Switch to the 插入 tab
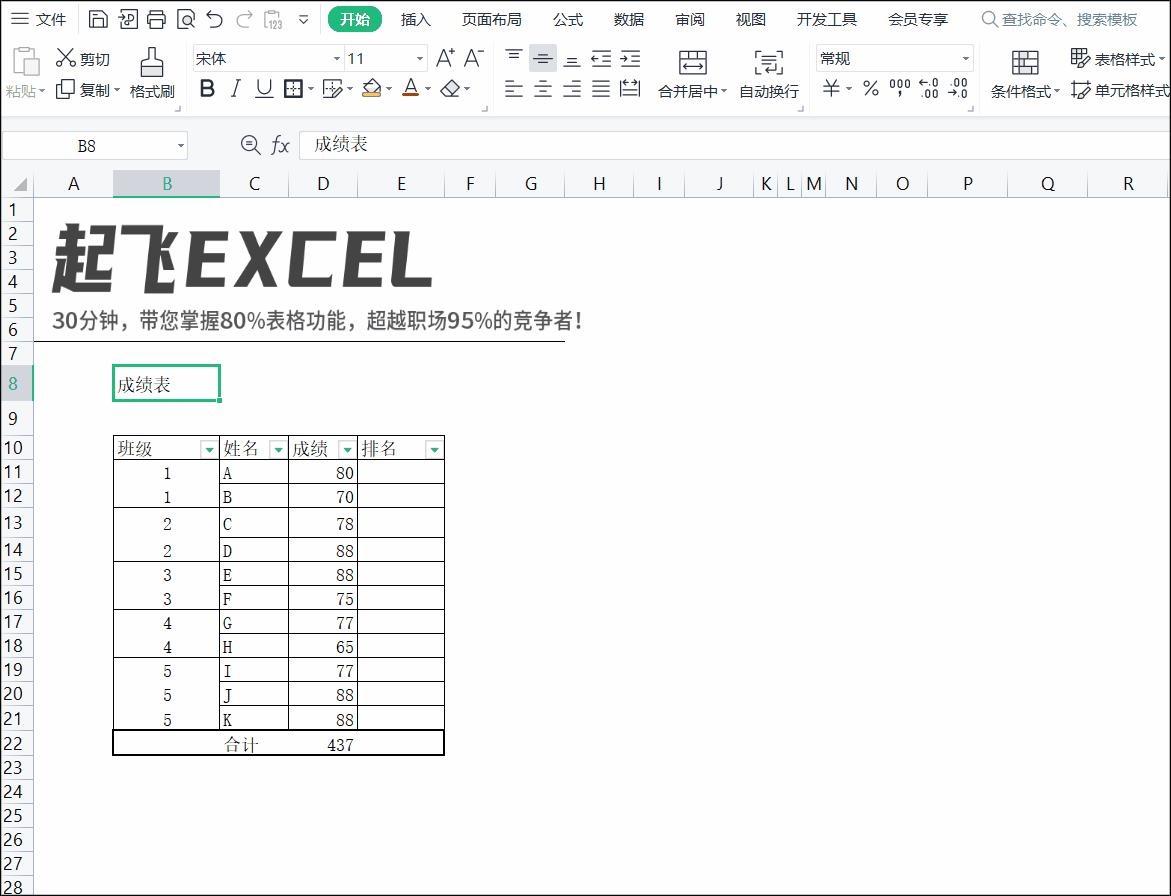 pyautogui.click(x=415, y=19)
